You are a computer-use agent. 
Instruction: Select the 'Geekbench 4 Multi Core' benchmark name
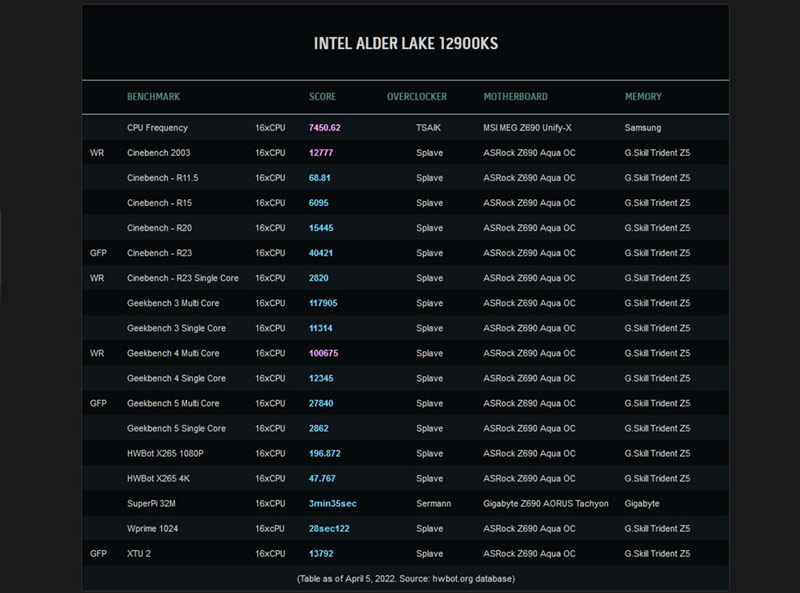(173, 353)
